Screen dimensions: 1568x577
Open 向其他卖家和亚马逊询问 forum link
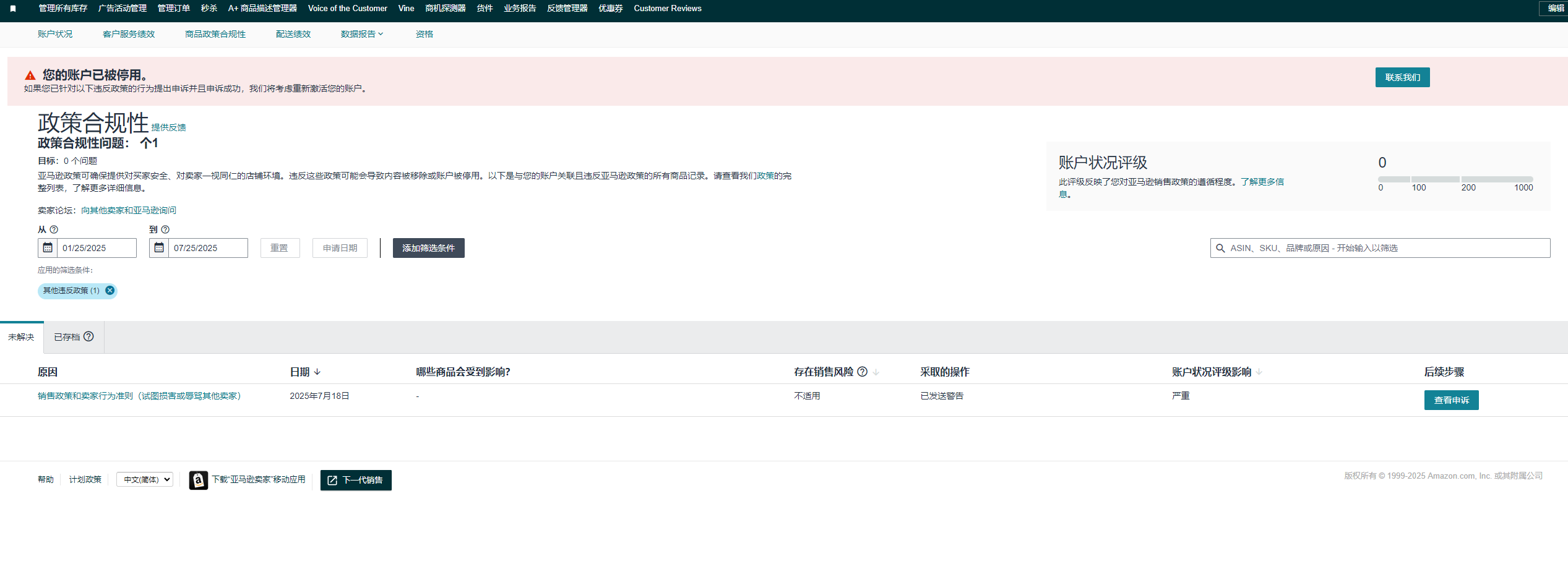coord(129,210)
